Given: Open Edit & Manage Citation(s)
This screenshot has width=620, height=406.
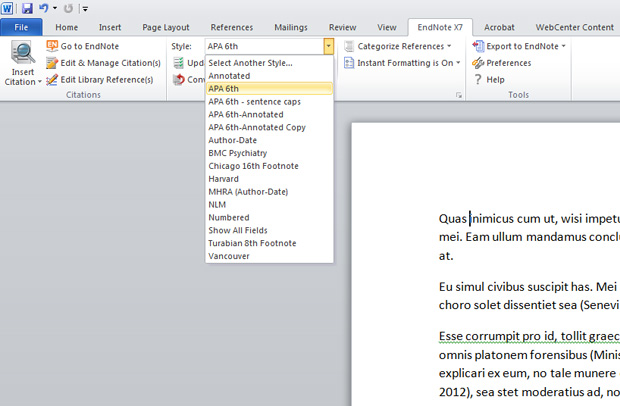Looking at the screenshot, I should click(x=104, y=63).
